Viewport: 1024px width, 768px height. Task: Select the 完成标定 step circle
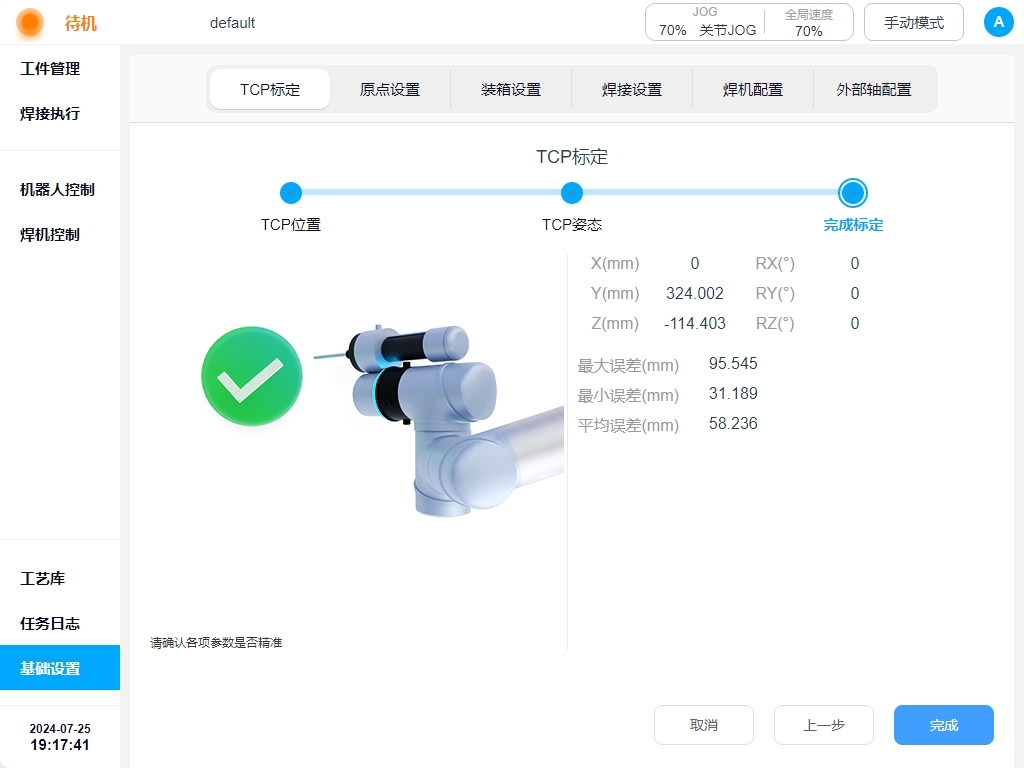tap(853, 193)
